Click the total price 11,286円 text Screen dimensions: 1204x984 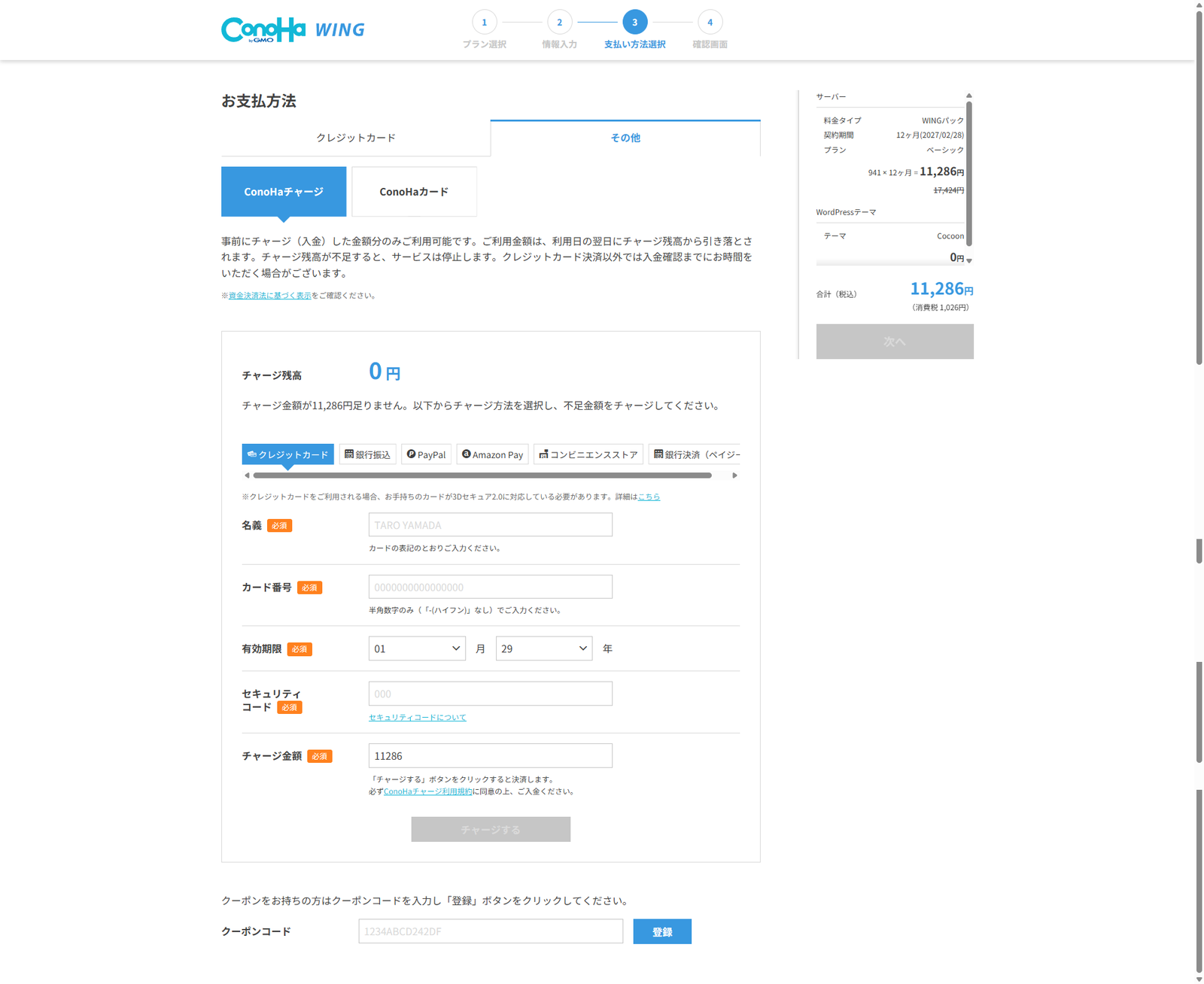click(942, 289)
